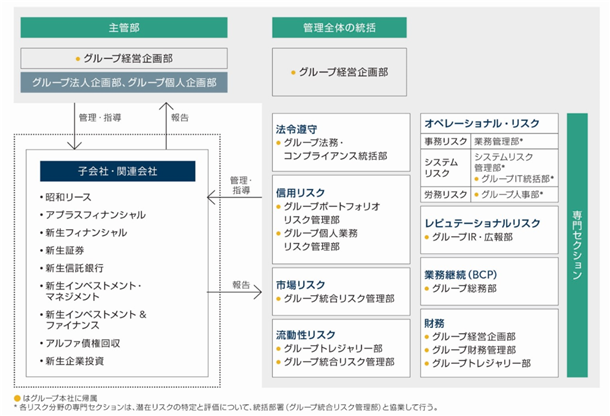Select グループトレジャリー部 under 財務

pos(481,363)
